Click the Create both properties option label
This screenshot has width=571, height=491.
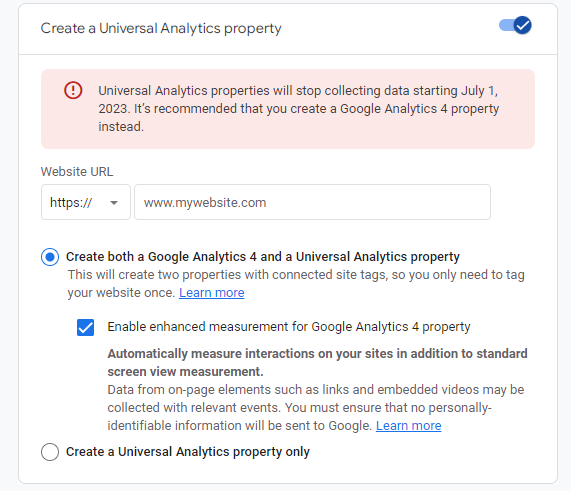263,256
